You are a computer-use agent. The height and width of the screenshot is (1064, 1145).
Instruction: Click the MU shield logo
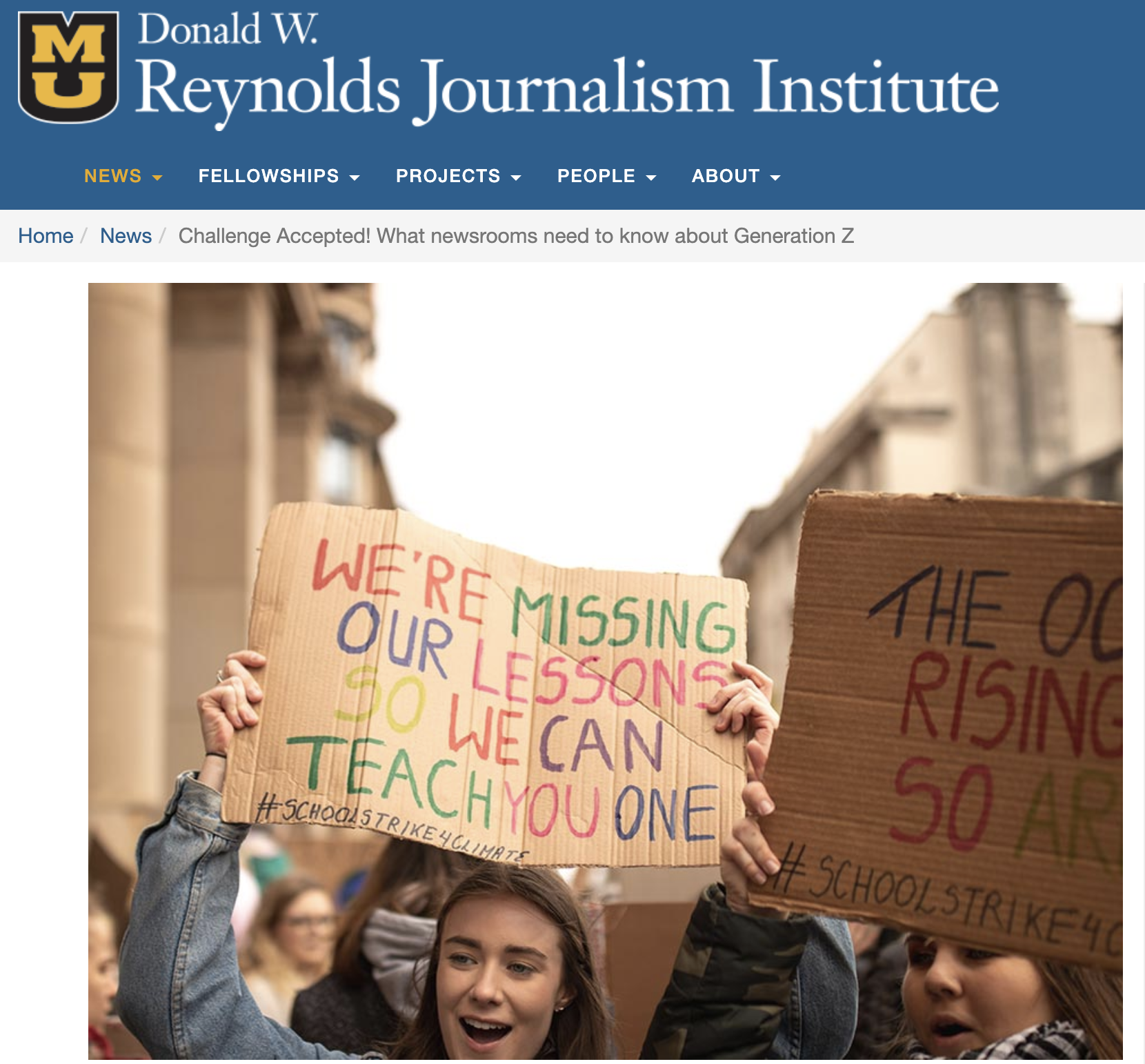(68, 67)
